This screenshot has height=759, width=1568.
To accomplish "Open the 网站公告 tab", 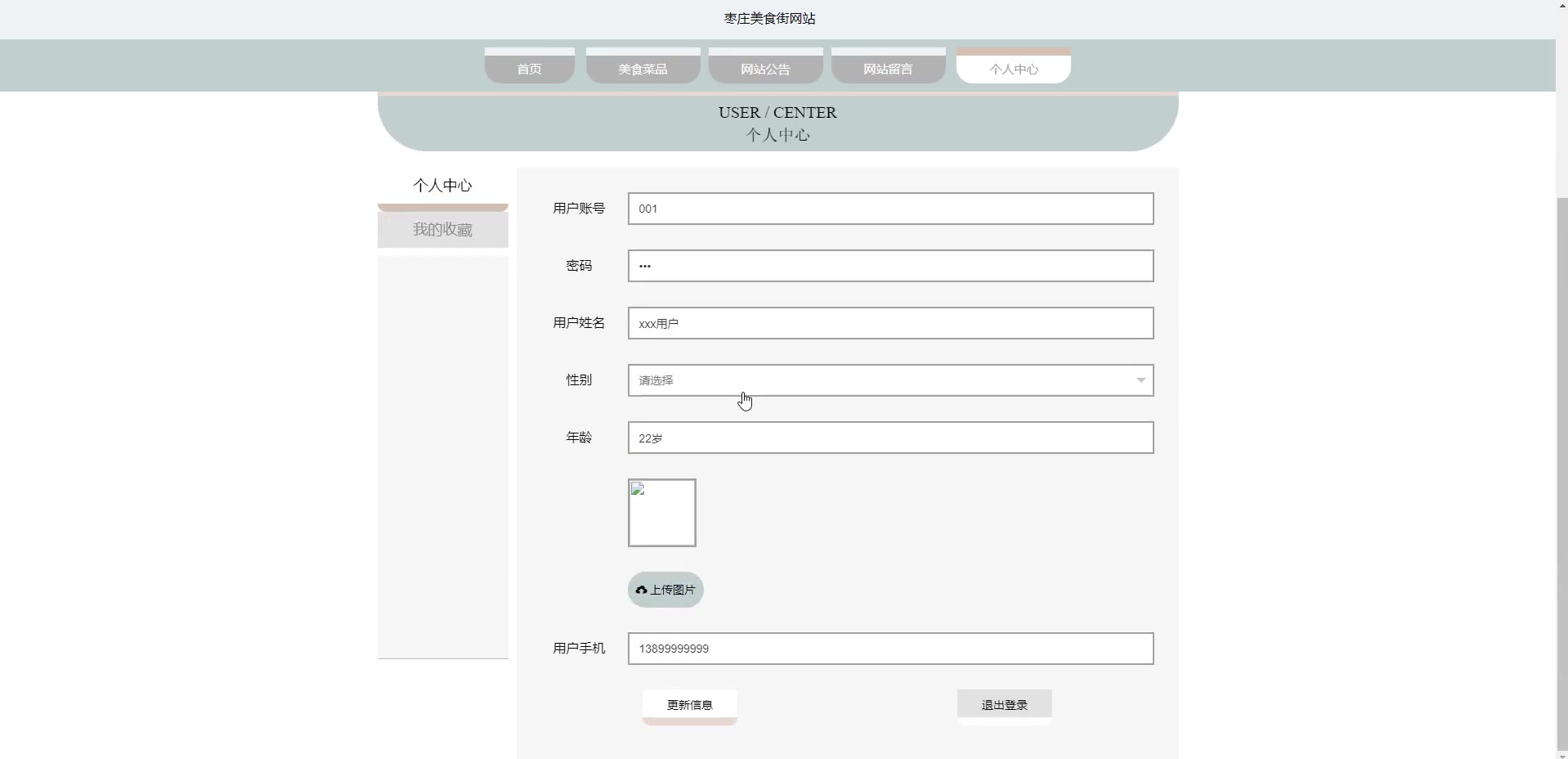I will tap(765, 65).
